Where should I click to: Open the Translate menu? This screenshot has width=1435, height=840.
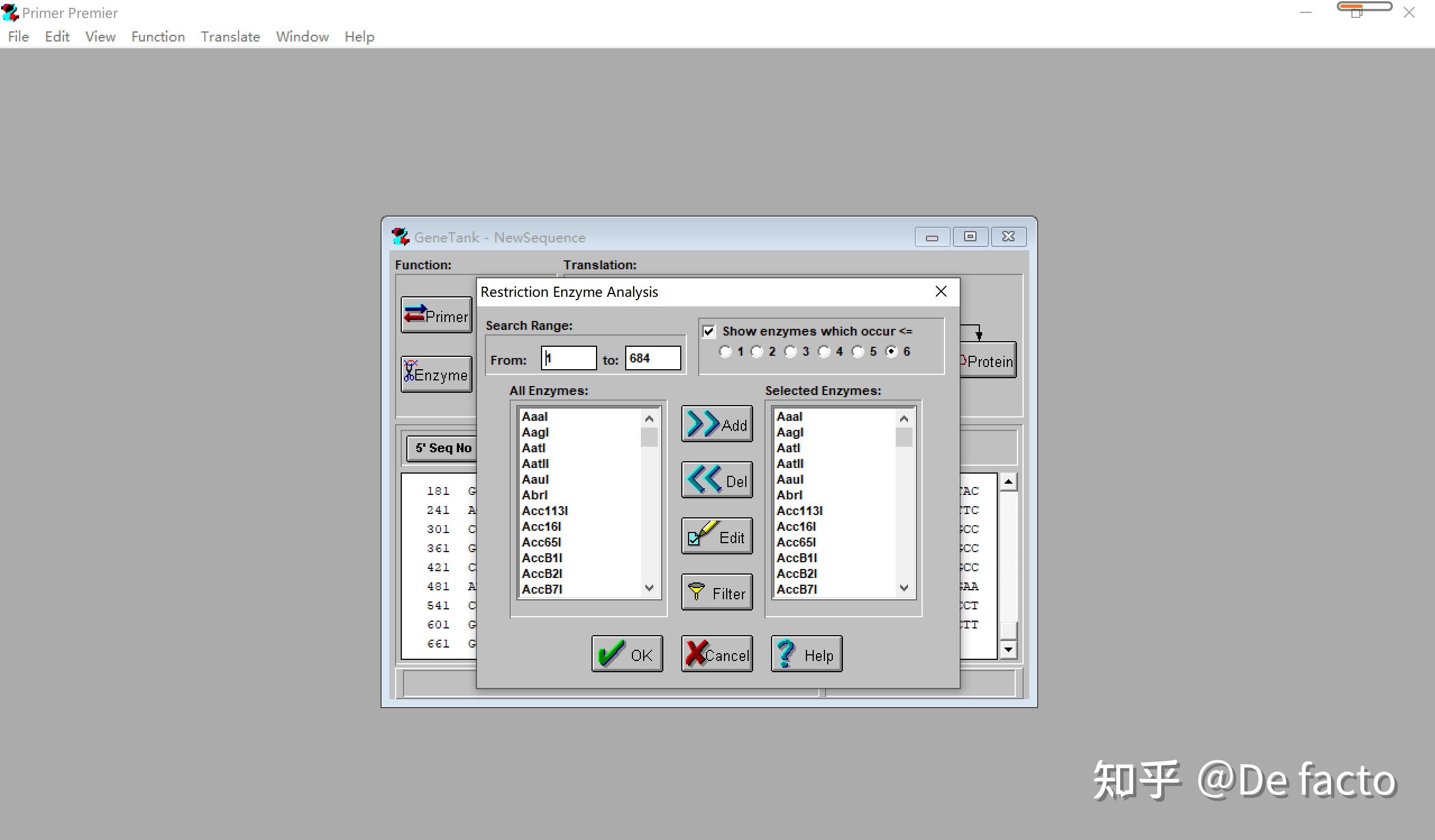tap(230, 37)
